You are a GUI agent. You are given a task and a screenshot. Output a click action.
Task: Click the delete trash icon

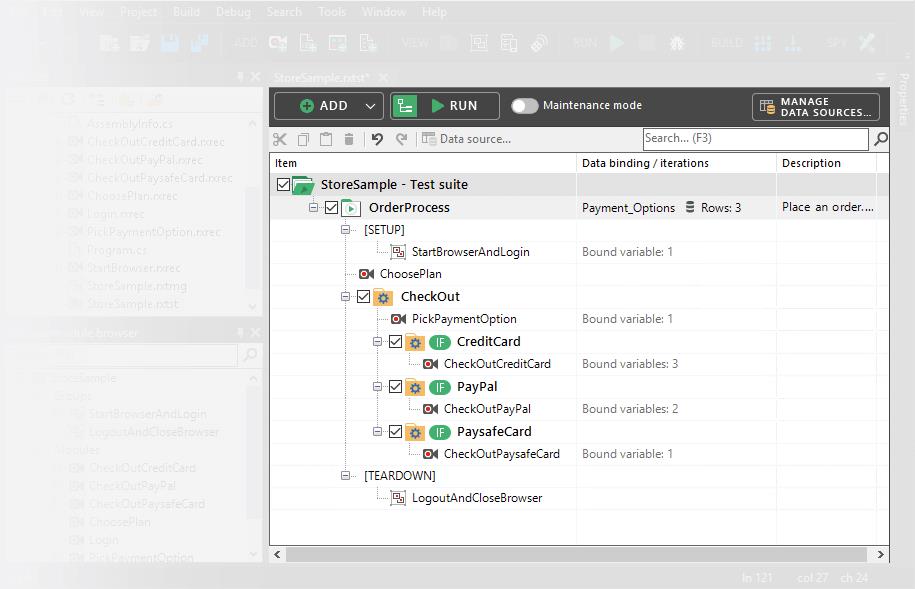[349, 139]
